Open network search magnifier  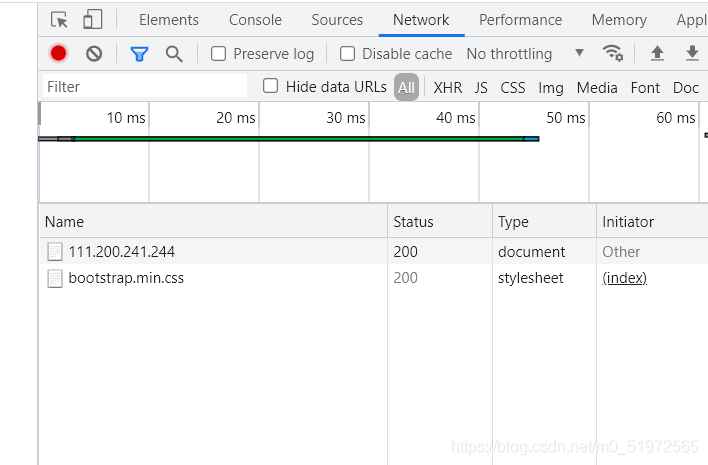coord(174,54)
